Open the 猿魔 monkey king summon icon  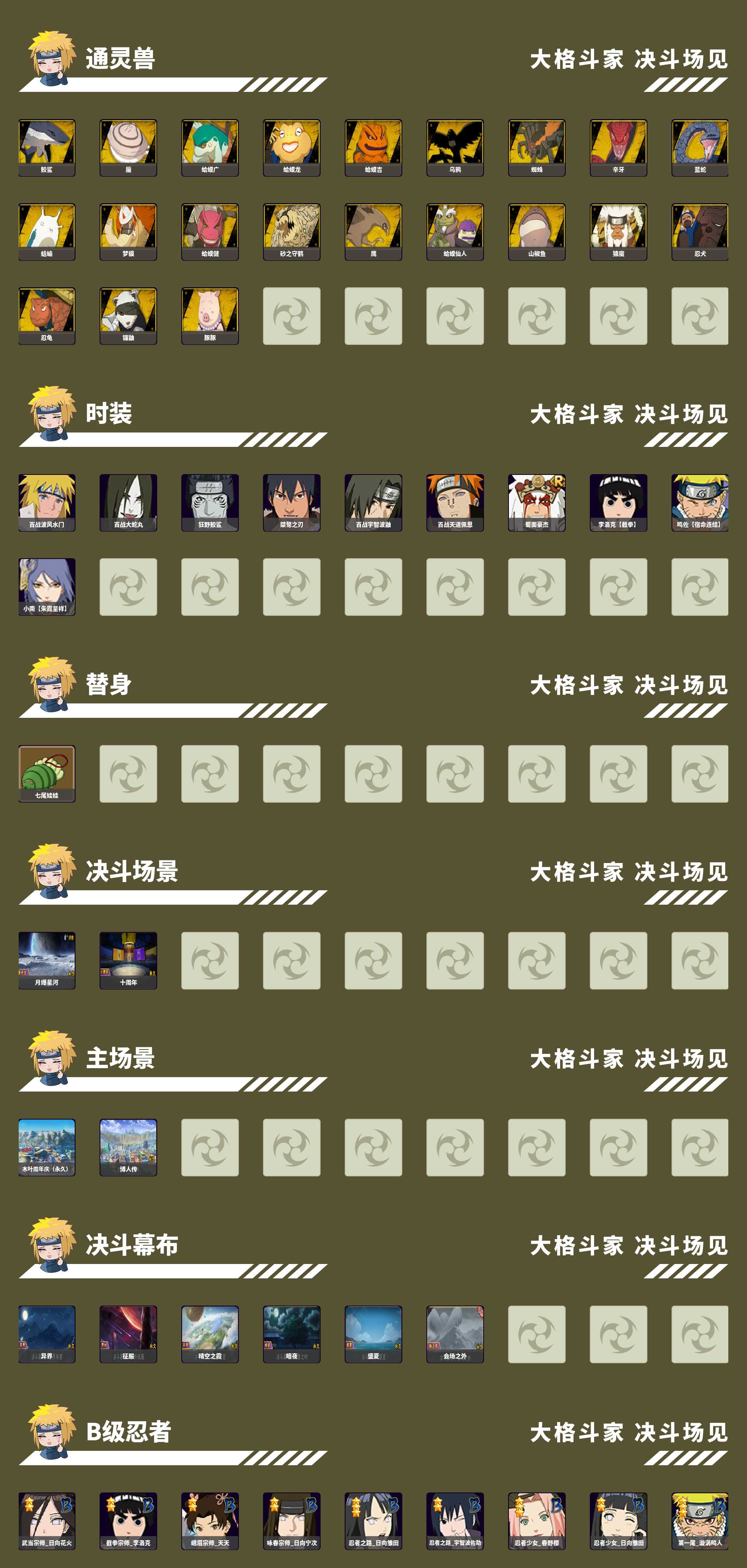618,232
